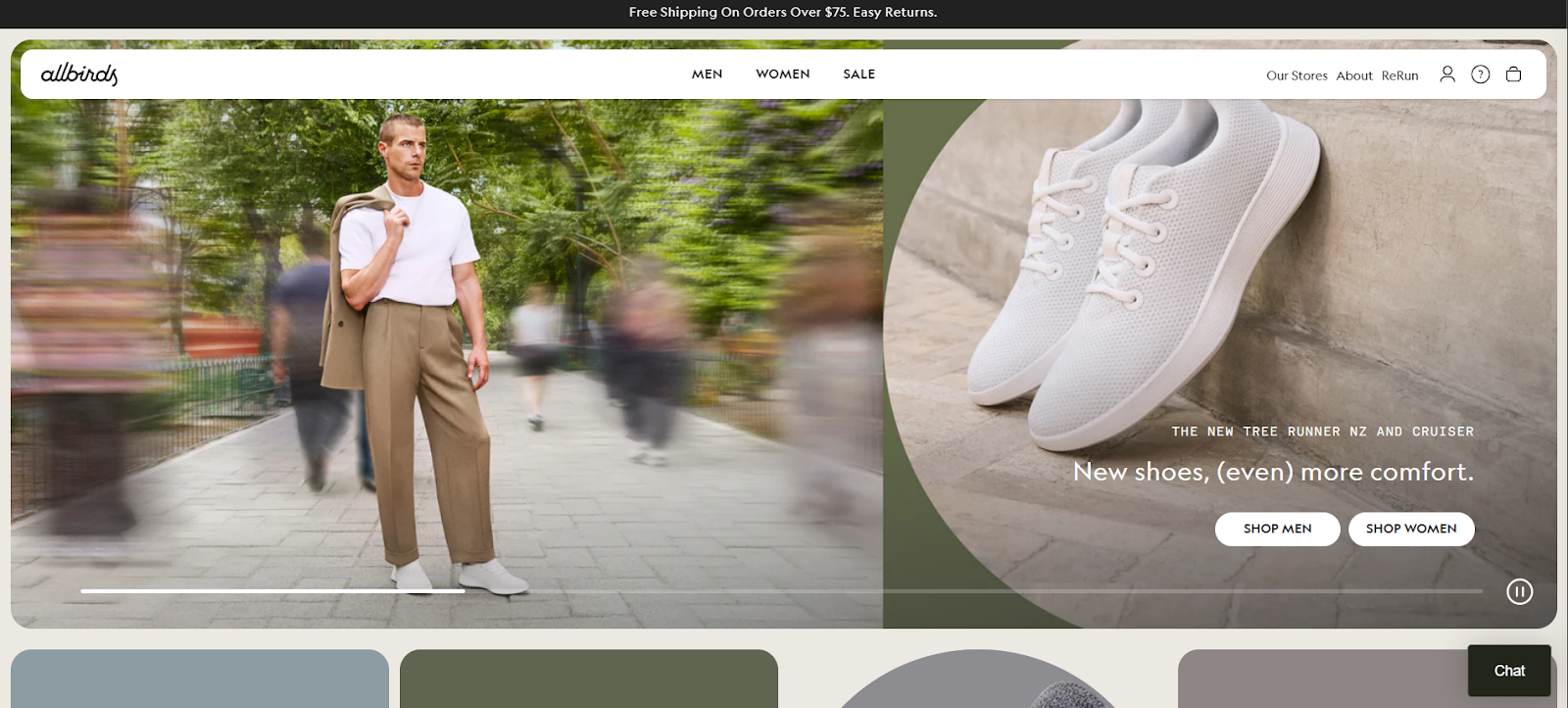Click the carousel progress bar

pyautogui.click(x=781, y=591)
